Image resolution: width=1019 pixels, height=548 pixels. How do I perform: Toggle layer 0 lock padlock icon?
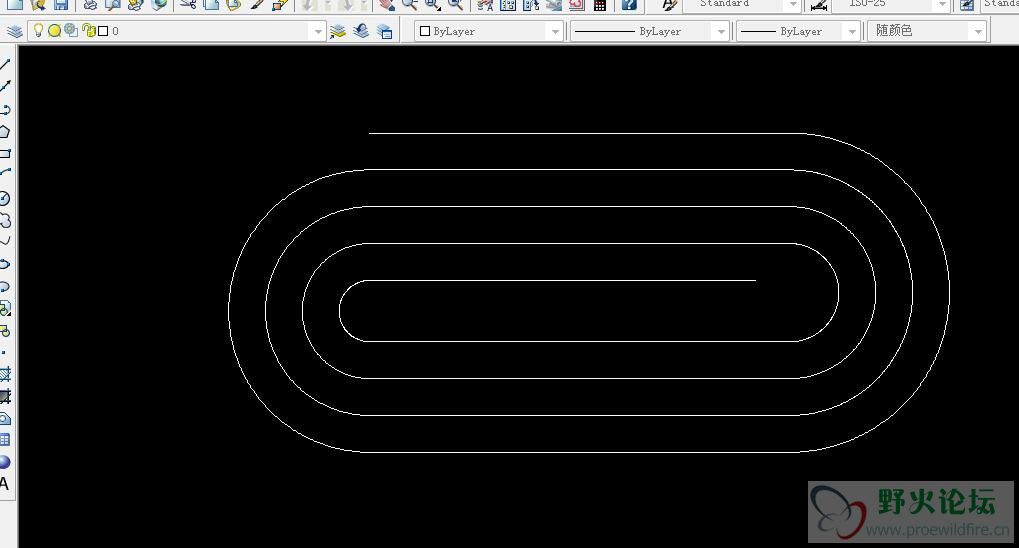click(89, 31)
